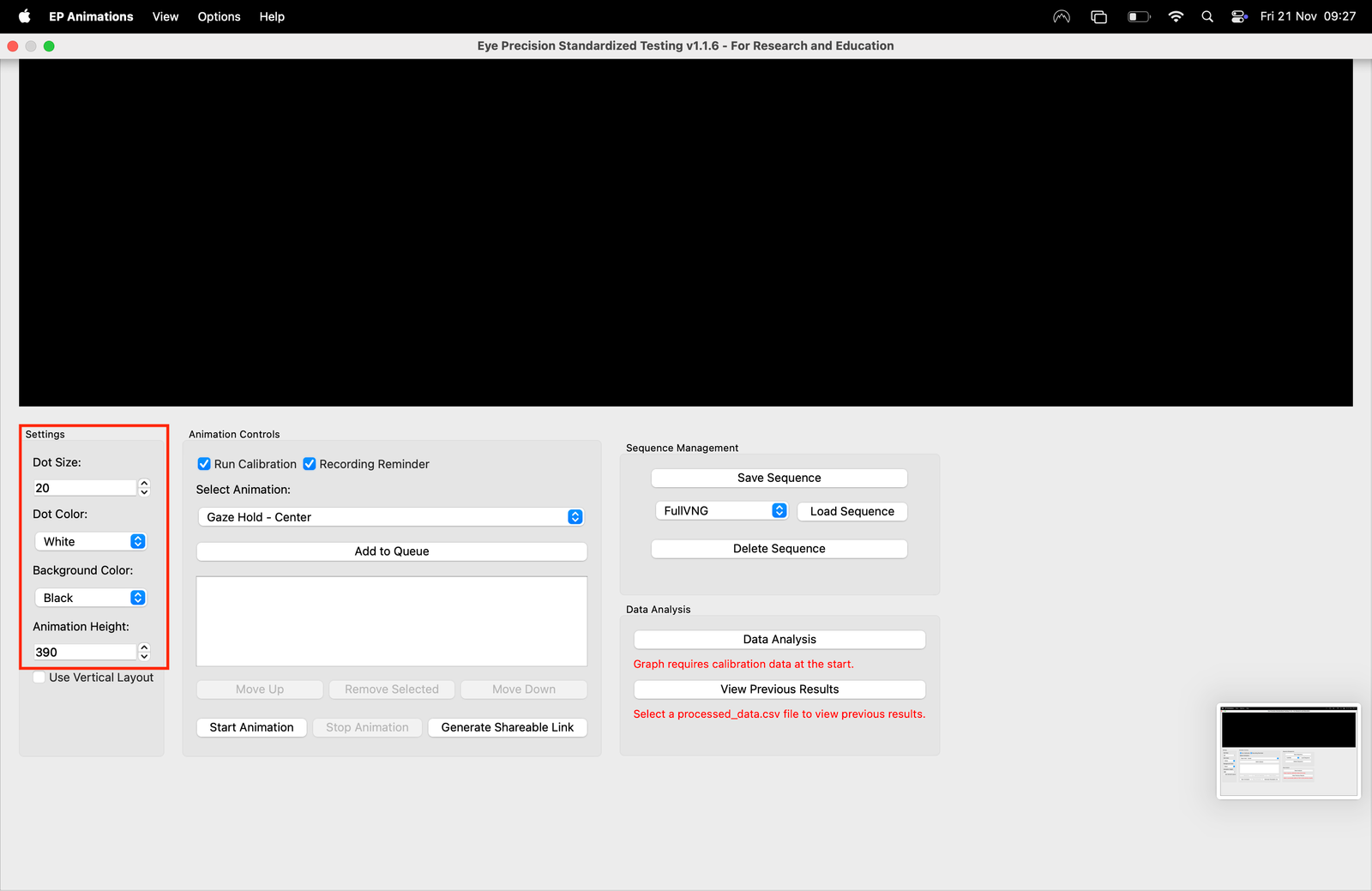1372x891 pixels.
Task: Open Spotlight search from the menu bar
Action: point(1207,16)
